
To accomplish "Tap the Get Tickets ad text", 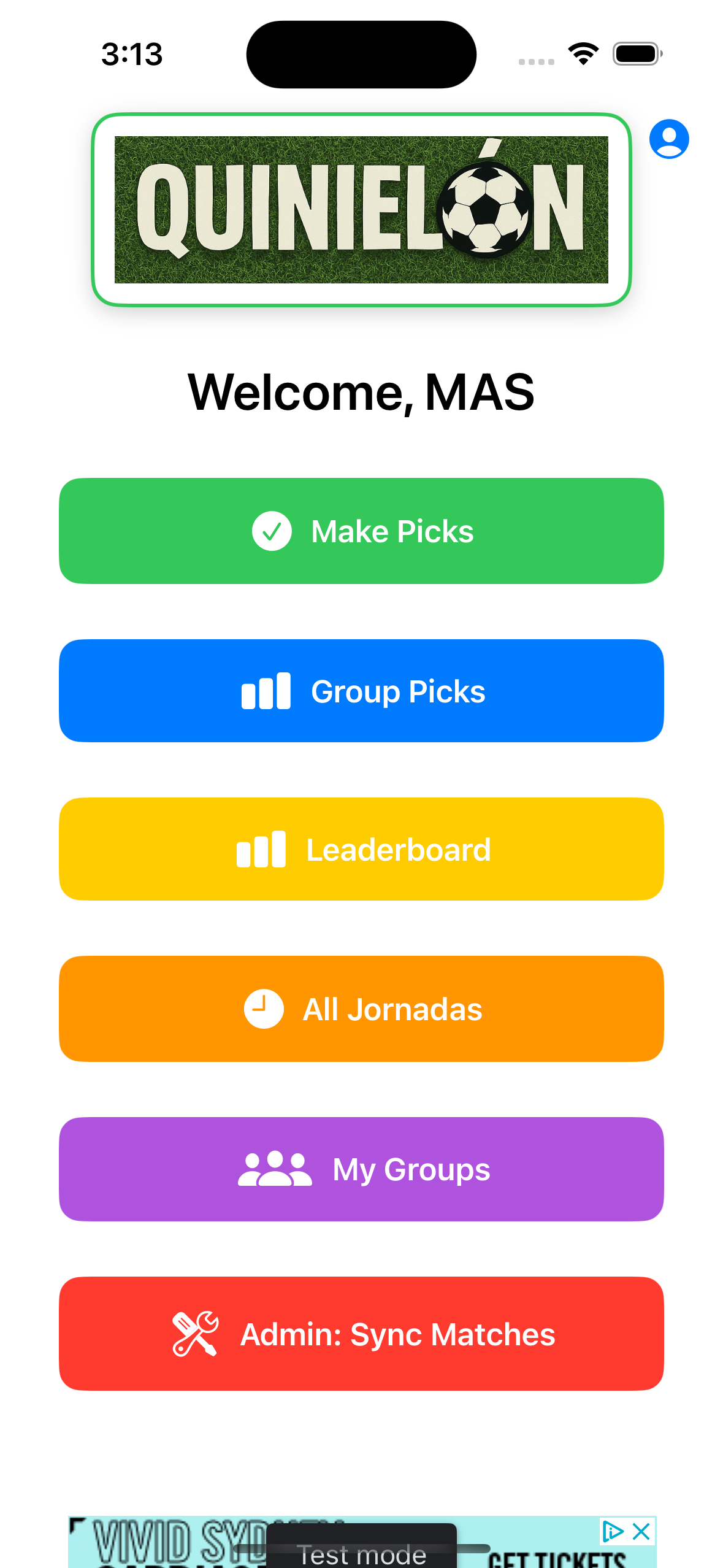I will coord(557,1559).
